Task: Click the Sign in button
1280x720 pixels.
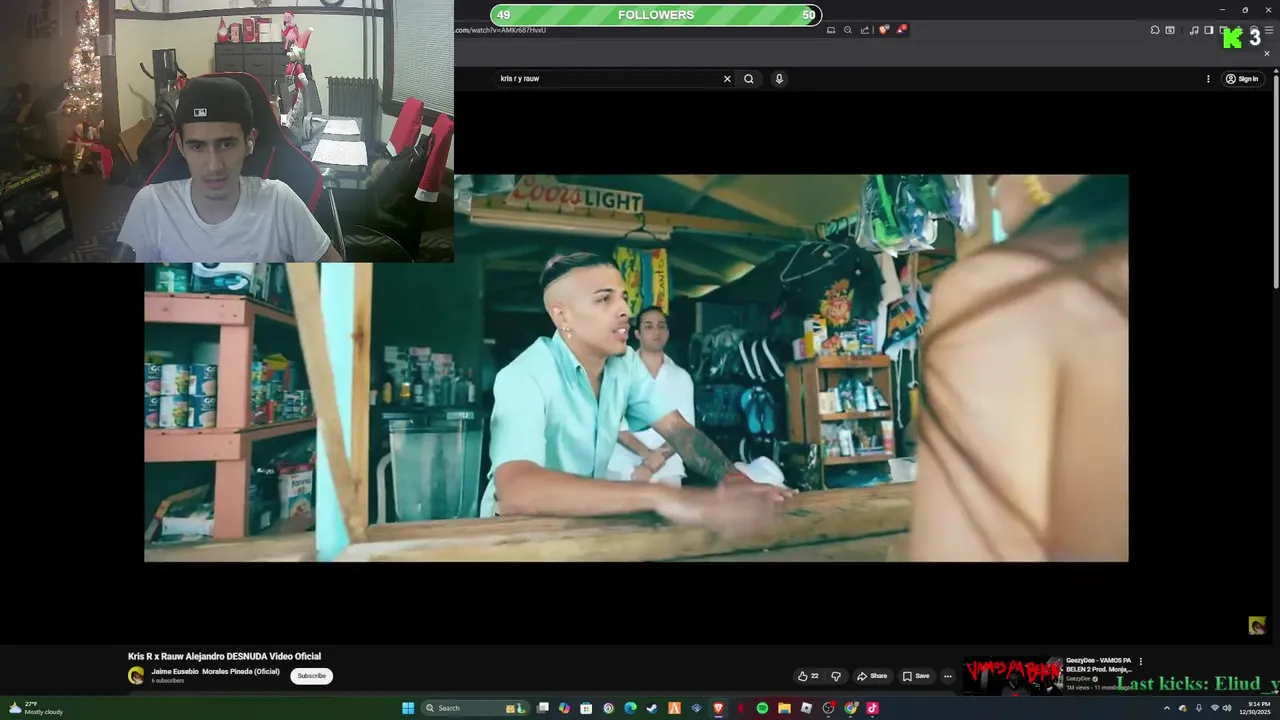Action: tap(1243, 79)
